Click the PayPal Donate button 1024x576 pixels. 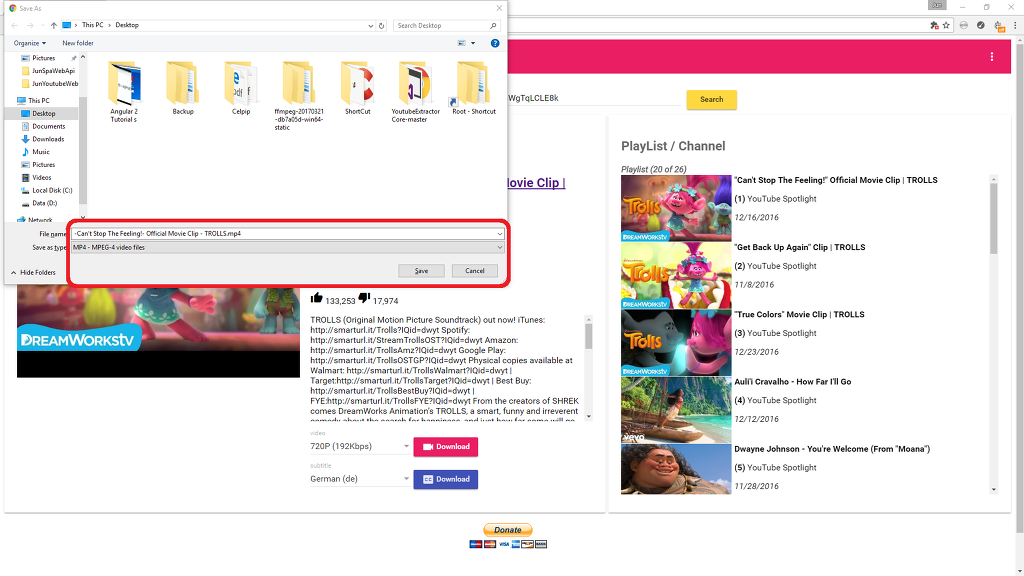(x=508, y=530)
